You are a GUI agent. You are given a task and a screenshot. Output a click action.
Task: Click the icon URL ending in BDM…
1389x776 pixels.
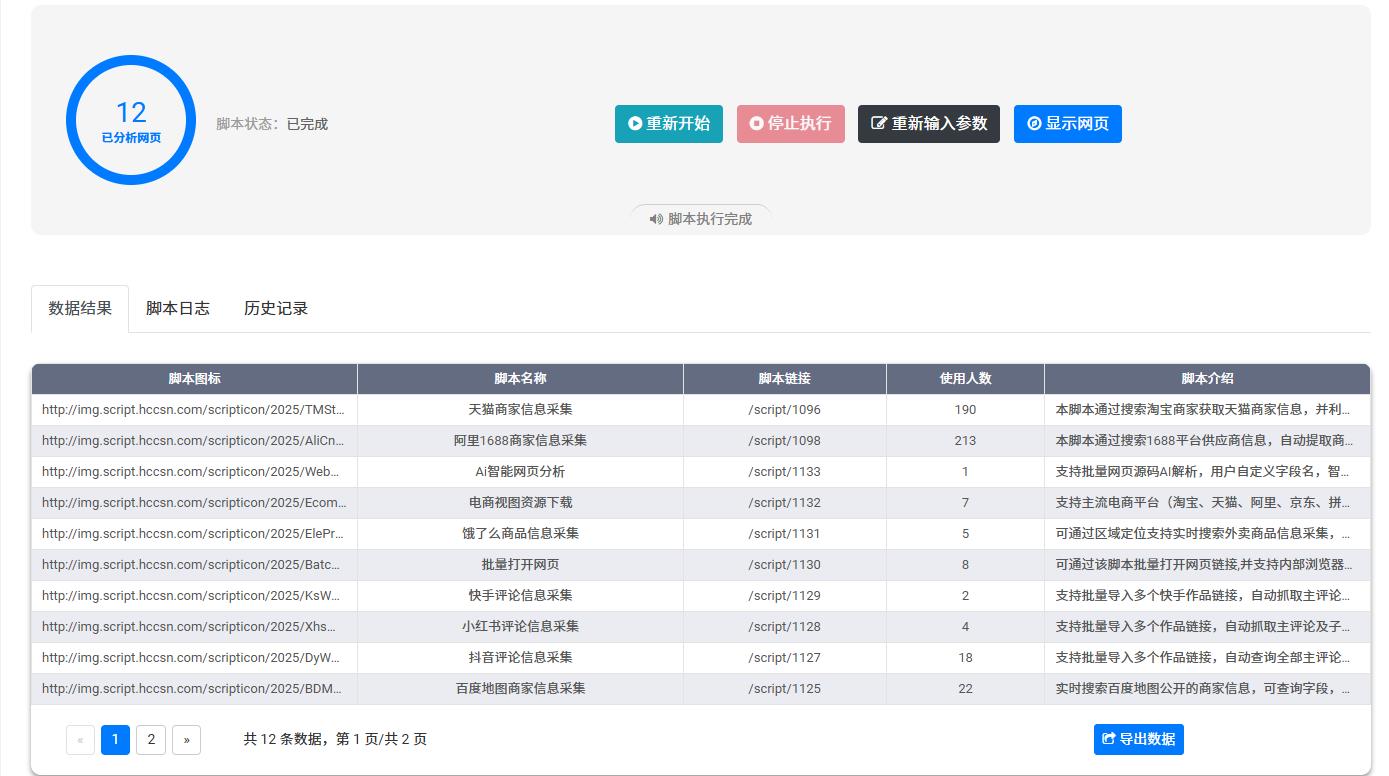tap(194, 689)
